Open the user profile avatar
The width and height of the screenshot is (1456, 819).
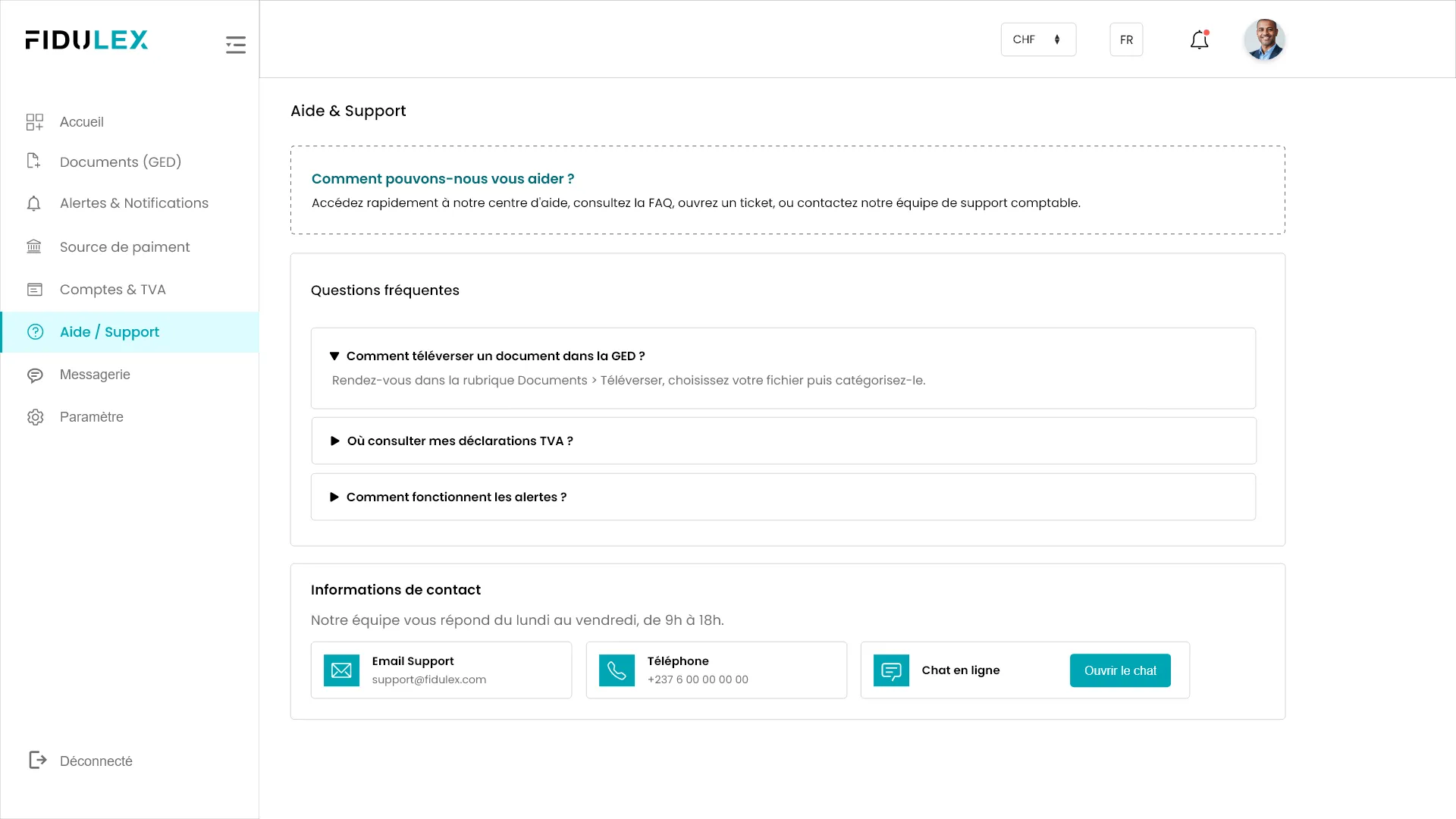click(1263, 40)
